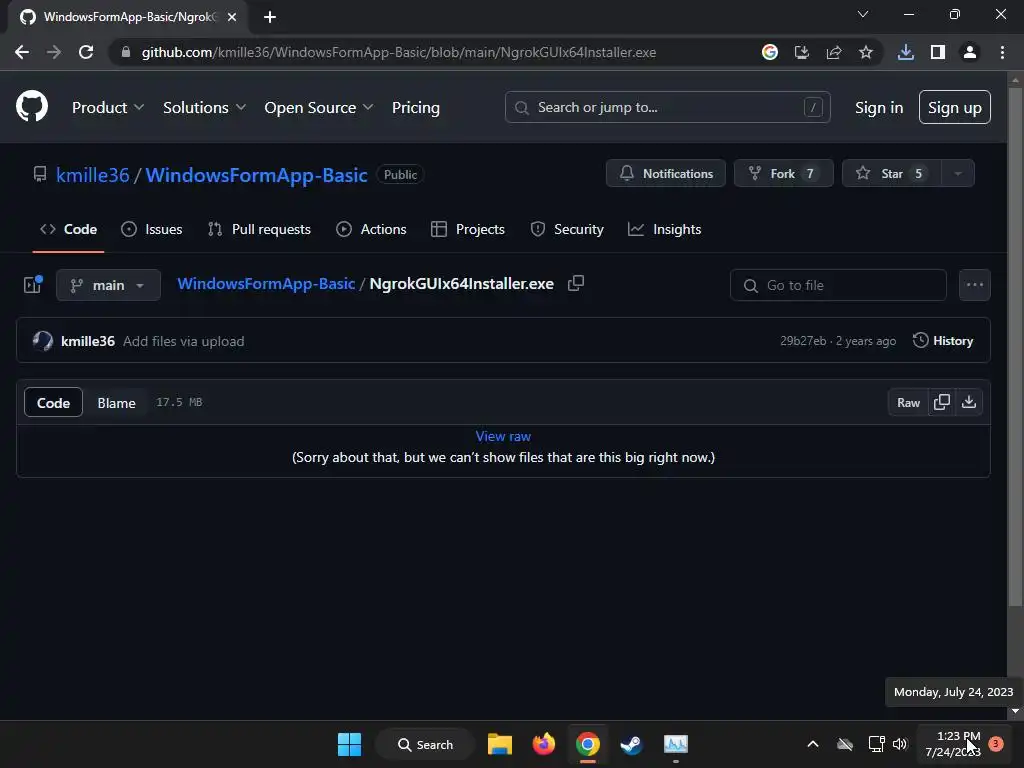
Task: Star the repository
Action: pos(891,174)
